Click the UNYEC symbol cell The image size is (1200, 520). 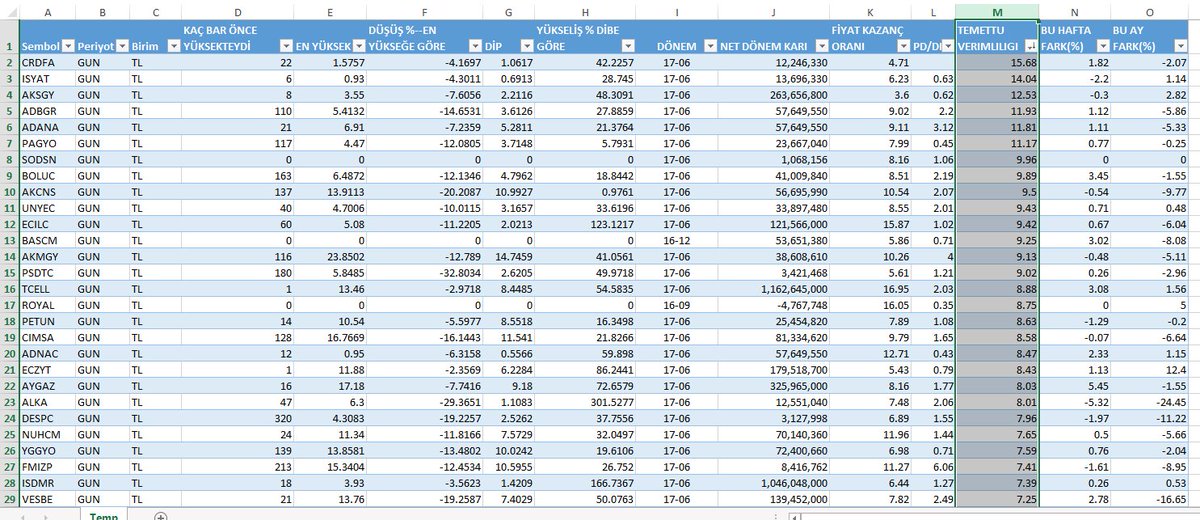coord(50,208)
